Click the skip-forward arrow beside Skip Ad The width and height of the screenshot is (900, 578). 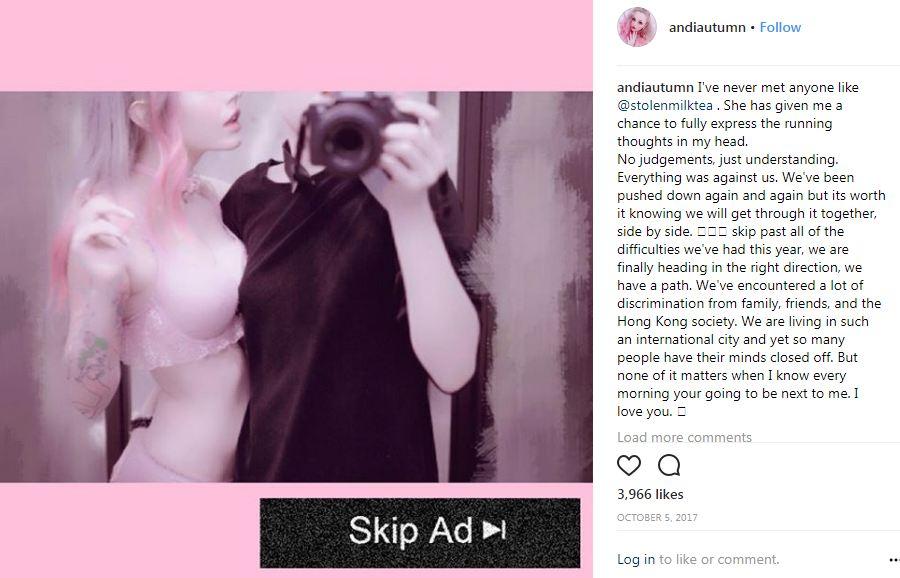pyautogui.click(x=494, y=530)
